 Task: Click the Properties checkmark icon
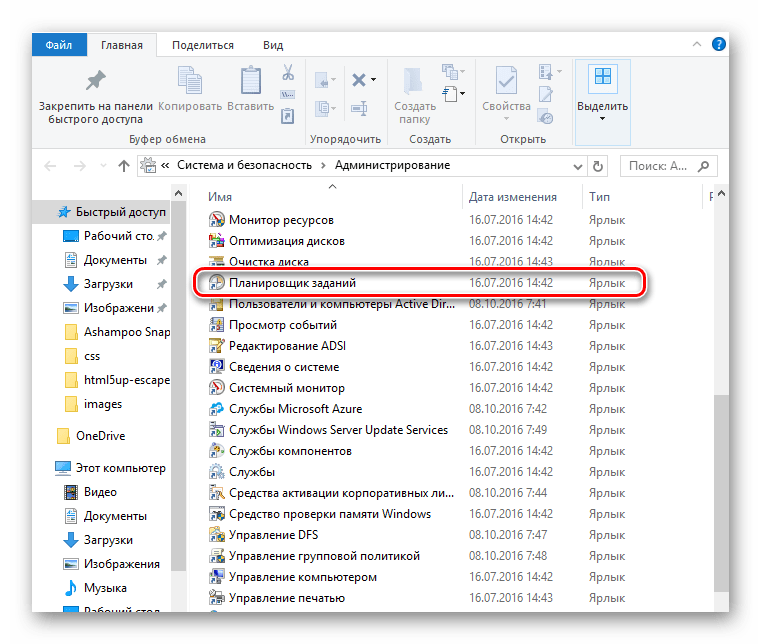coord(506,80)
